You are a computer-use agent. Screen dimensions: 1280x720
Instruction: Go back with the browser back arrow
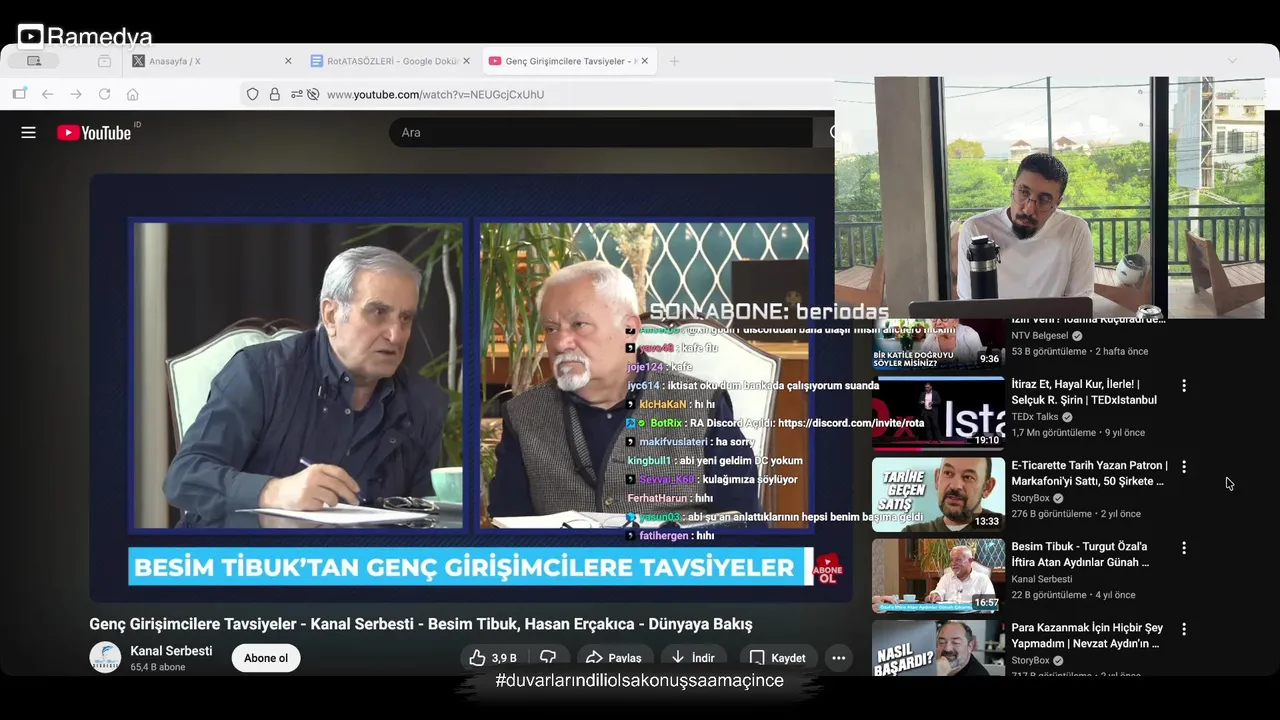47,94
